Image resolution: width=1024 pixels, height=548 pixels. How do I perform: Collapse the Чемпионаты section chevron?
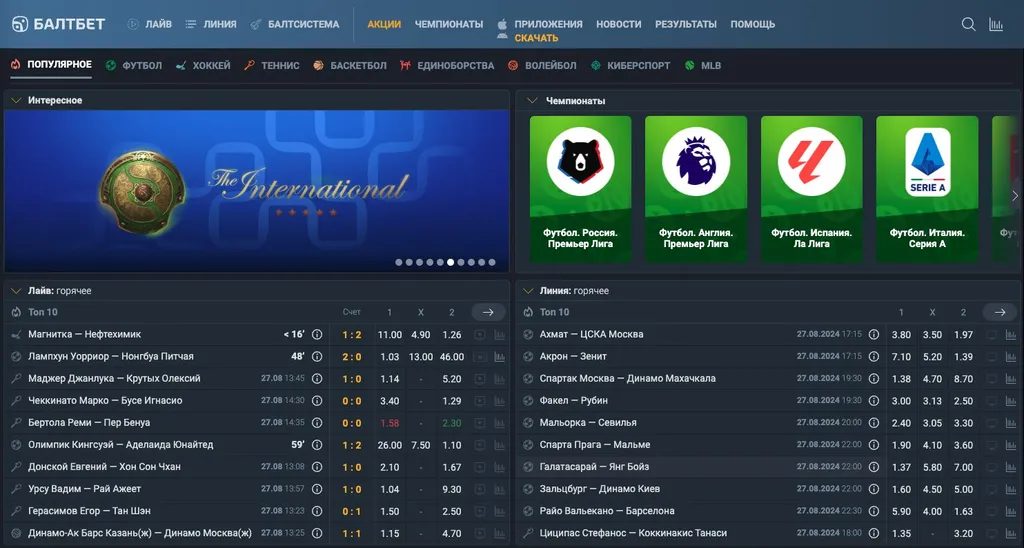(x=527, y=100)
